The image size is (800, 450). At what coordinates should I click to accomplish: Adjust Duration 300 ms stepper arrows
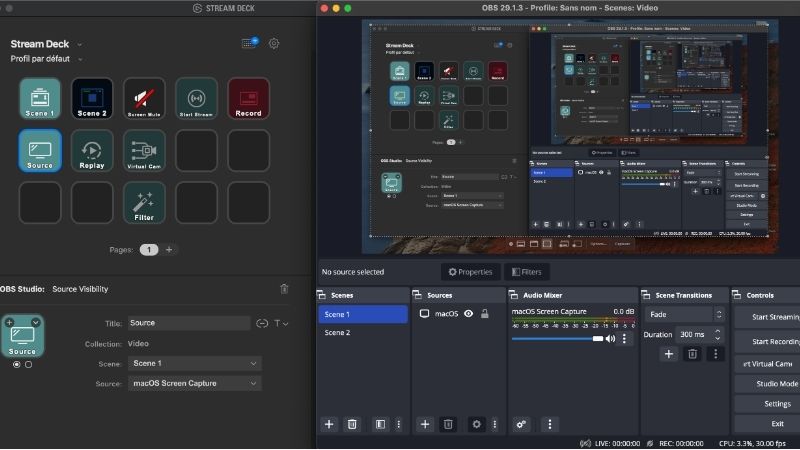point(718,335)
